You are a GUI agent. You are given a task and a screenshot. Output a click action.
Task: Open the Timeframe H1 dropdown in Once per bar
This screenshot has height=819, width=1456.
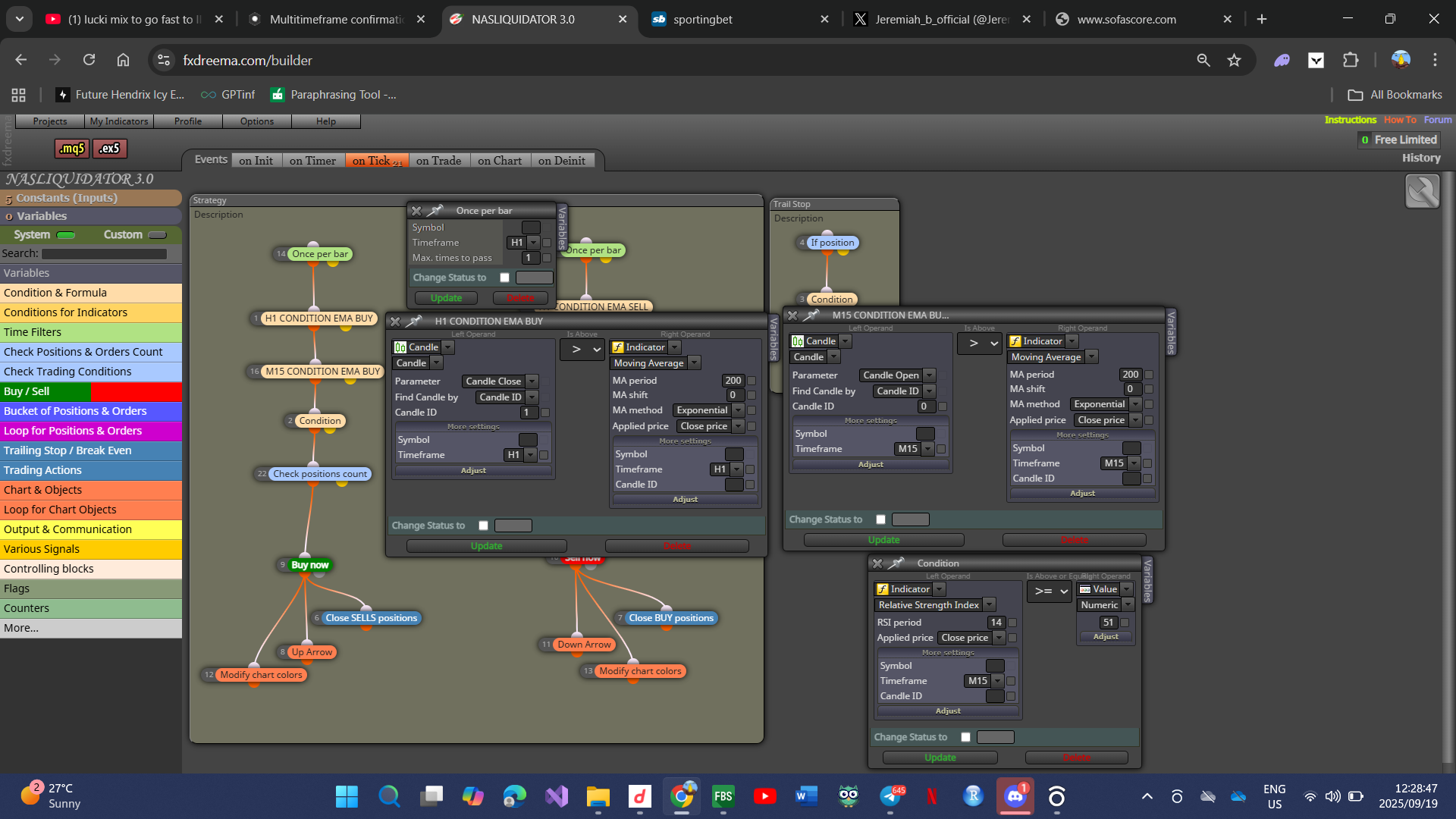tap(523, 243)
